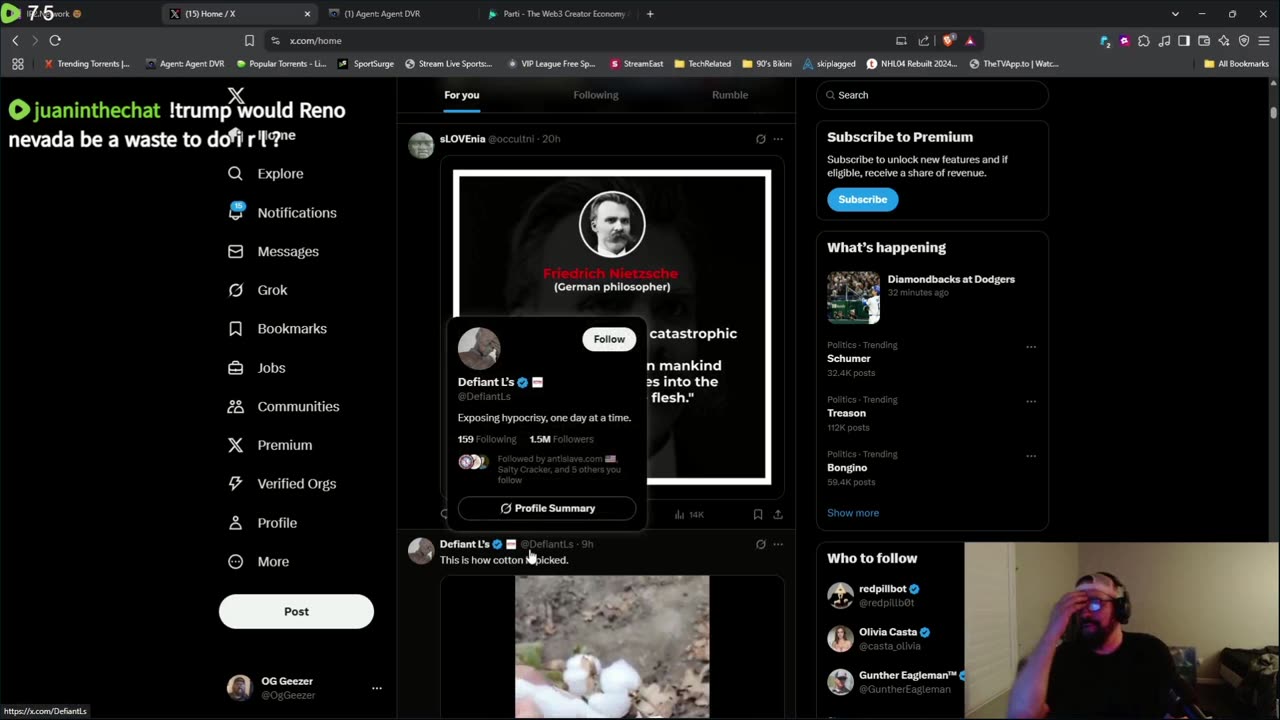
Task: Open the skiplagged bookmark
Action: [x=829, y=64]
